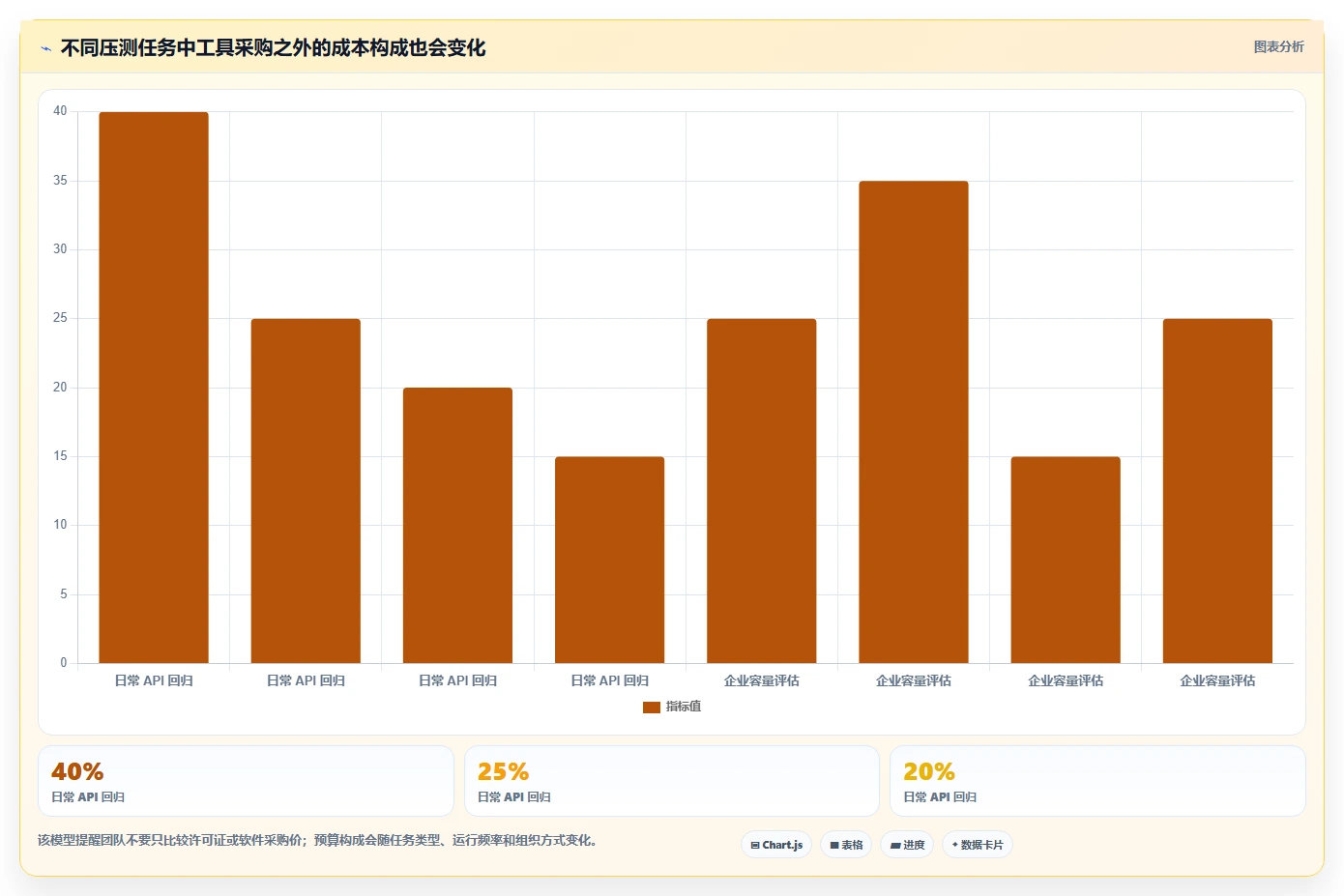The image size is (1344, 896).
Task: Click the y-axis tick label 0
Action: 64,663
